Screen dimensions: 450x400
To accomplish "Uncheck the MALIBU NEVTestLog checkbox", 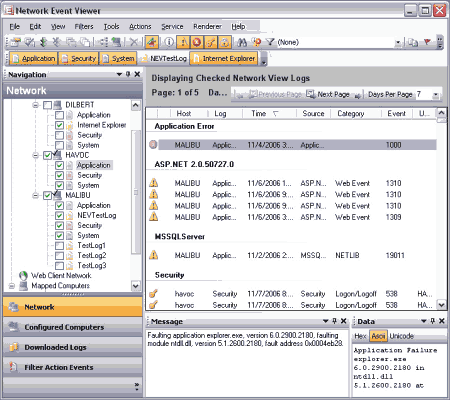I will [x=60, y=216].
